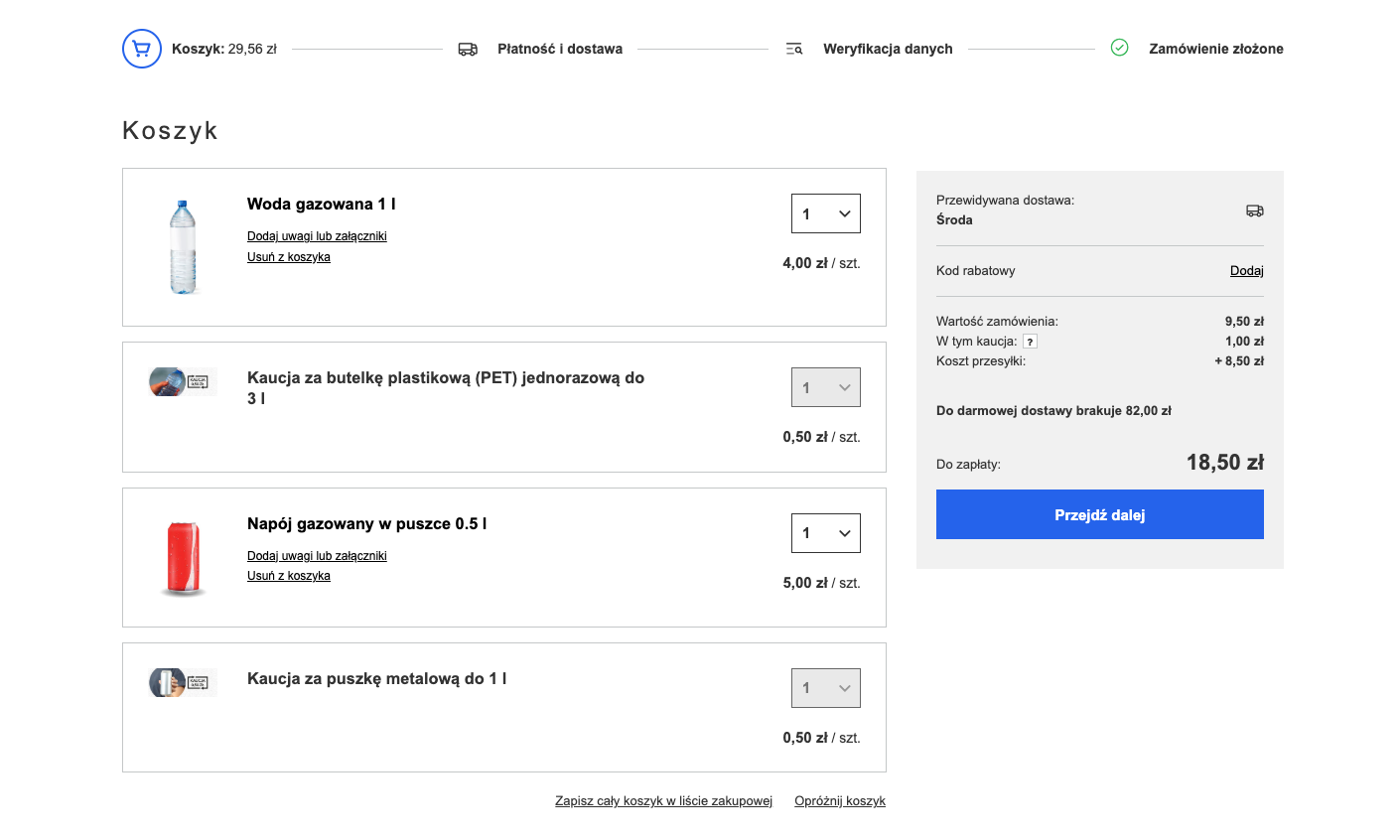Go to the Płatność i dostawa step
This screenshot has width=1400, height=840.
[559, 49]
